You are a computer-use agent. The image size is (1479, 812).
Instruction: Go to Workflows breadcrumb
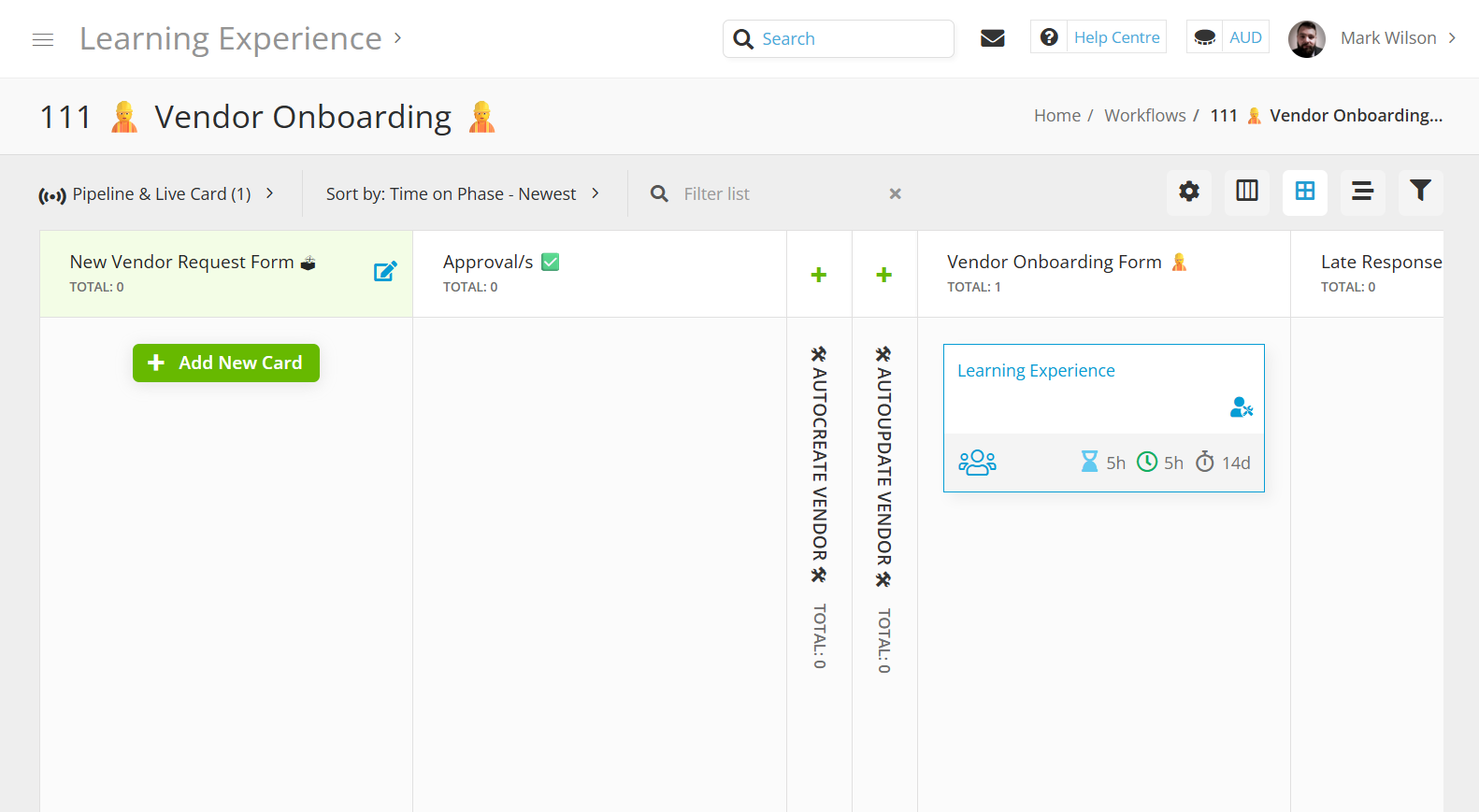point(1144,116)
